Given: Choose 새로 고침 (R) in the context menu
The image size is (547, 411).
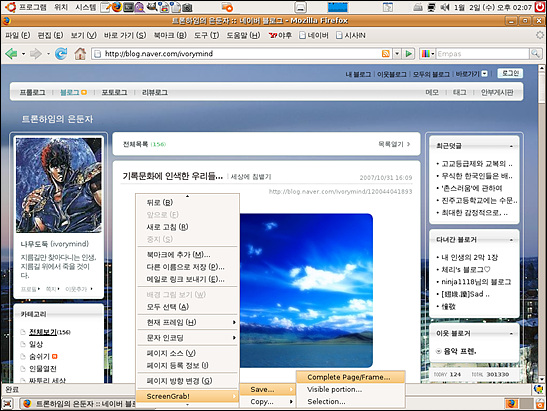Looking at the screenshot, I should pyautogui.click(x=187, y=227).
